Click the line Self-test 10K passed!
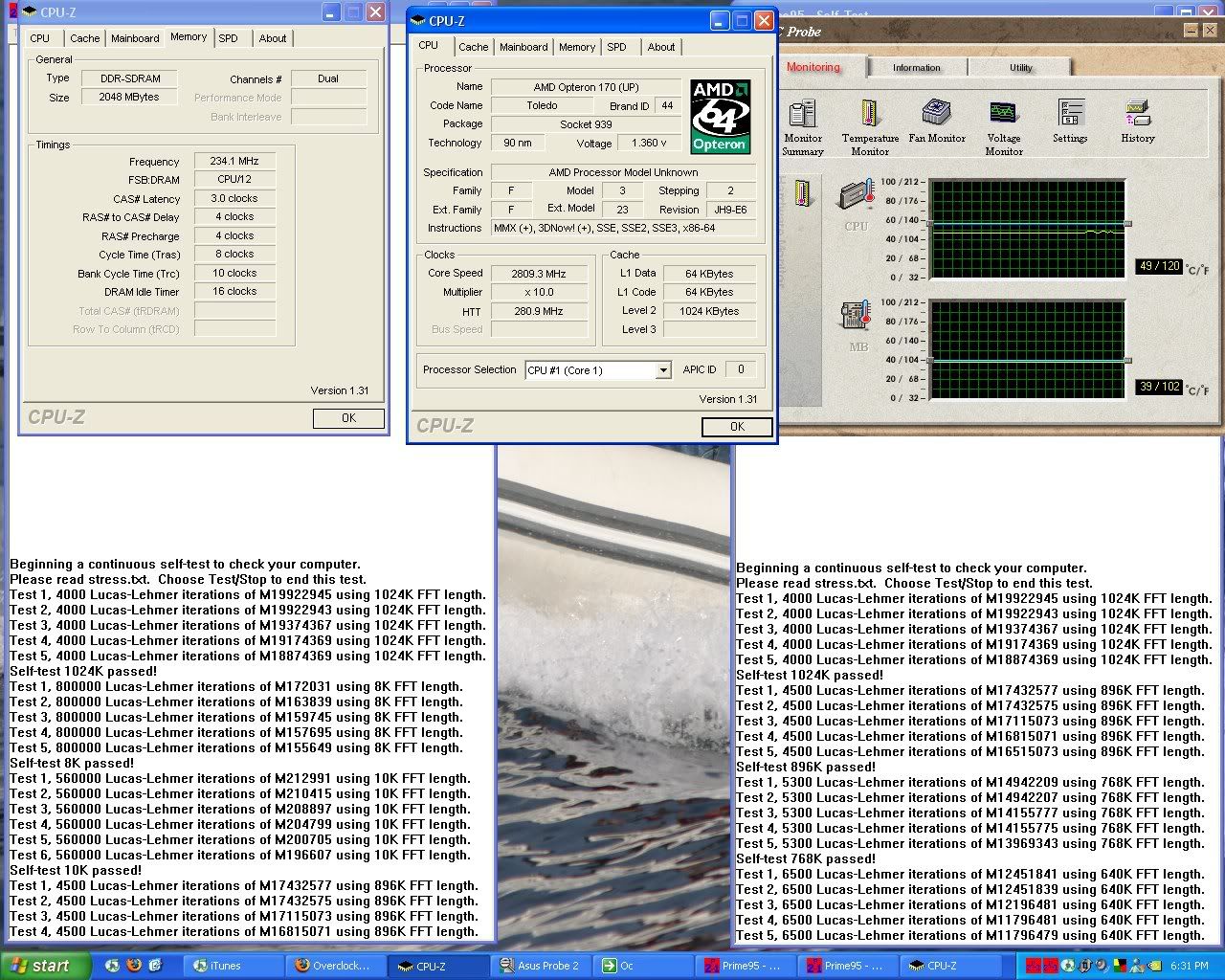1225x980 pixels. 76,871
